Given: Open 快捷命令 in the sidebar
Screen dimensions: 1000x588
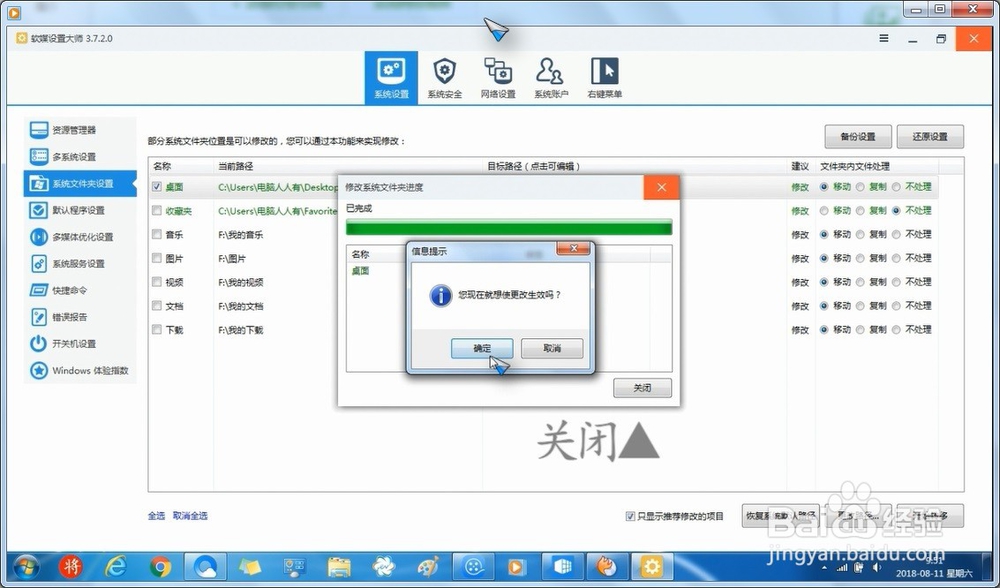Looking at the screenshot, I should pyautogui.click(x=80, y=291).
